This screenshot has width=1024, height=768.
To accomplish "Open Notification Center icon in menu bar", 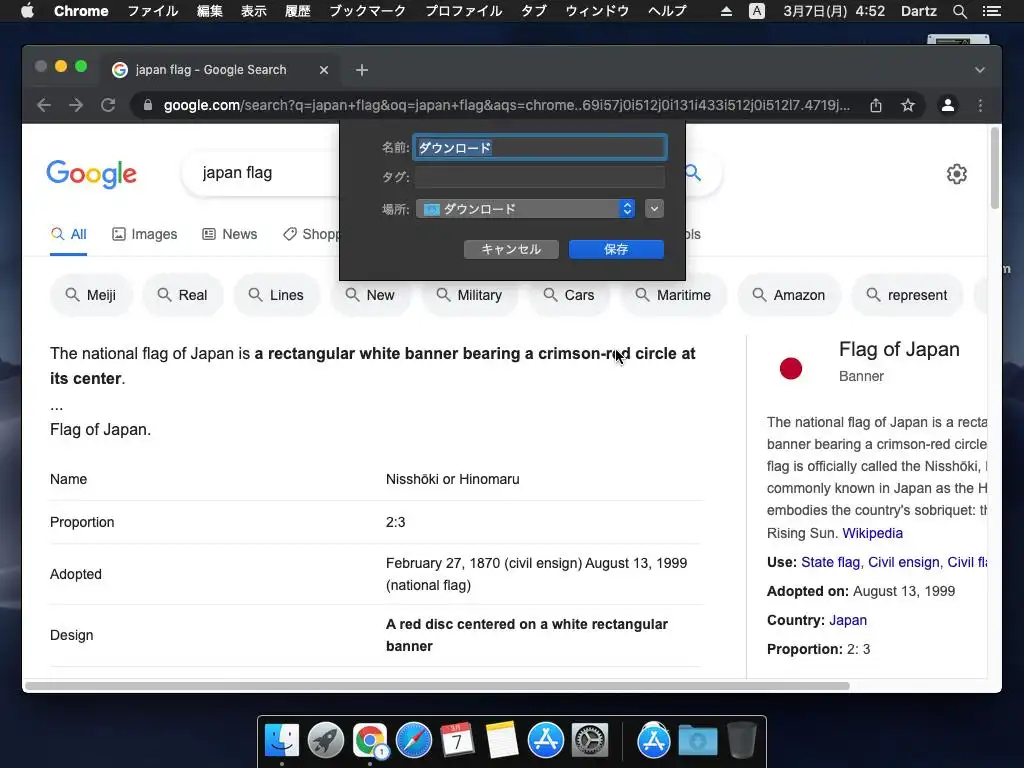I will tap(991, 11).
